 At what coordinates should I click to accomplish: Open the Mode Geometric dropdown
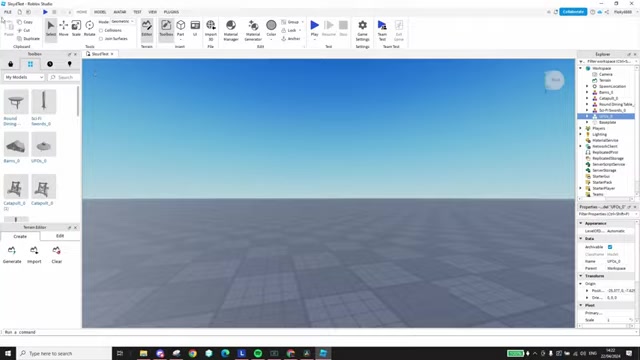coord(122,22)
